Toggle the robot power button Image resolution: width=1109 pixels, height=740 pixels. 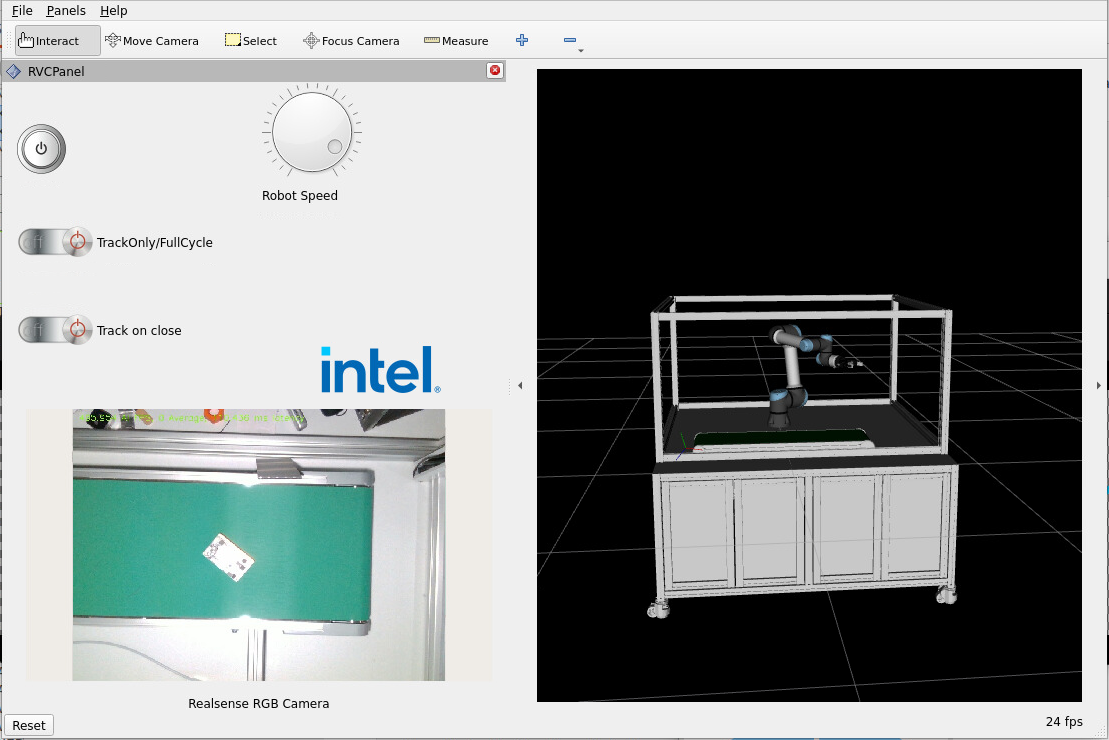[41, 148]
